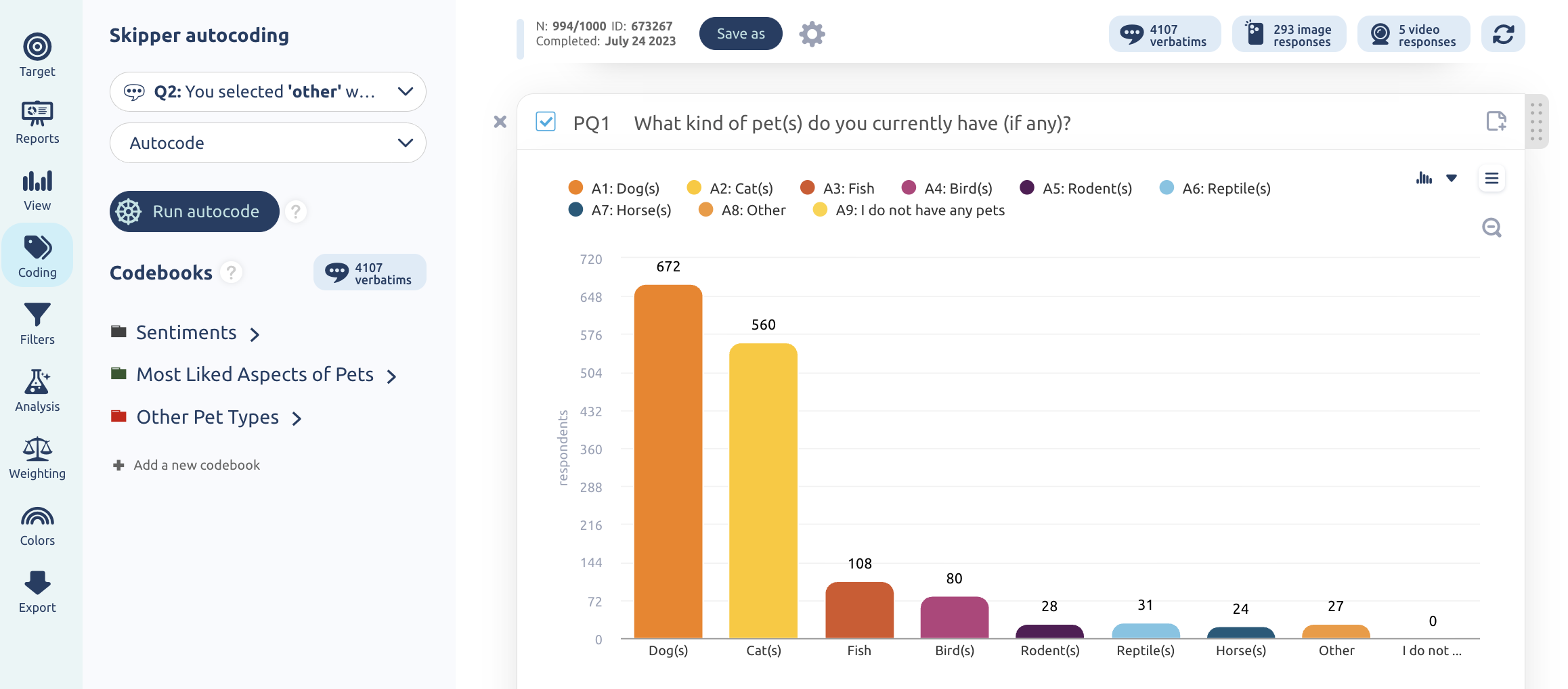Click the add-to-report page icon
The image size is (1568, 689).
pos(1496,121)
